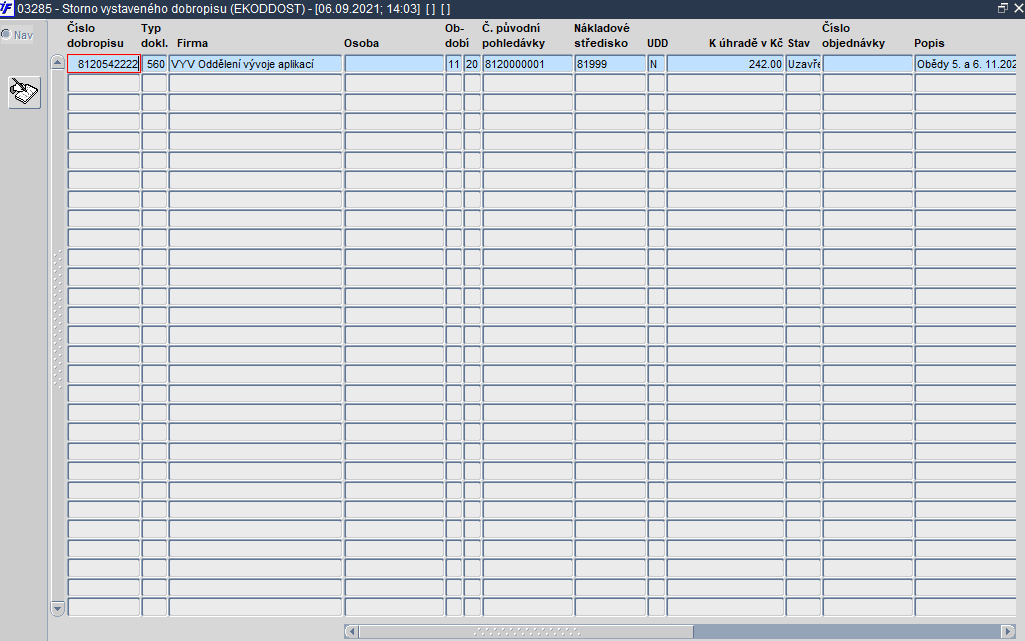
Task: Click the horizontal scrollbar right arrow
Action: point(1008,631)
